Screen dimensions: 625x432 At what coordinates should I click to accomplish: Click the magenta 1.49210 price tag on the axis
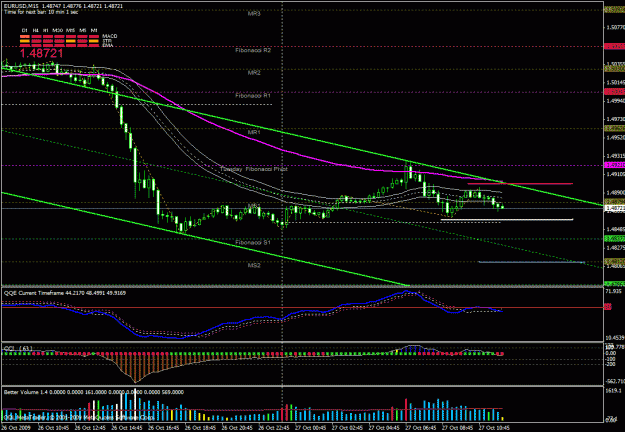click(614, 165)
